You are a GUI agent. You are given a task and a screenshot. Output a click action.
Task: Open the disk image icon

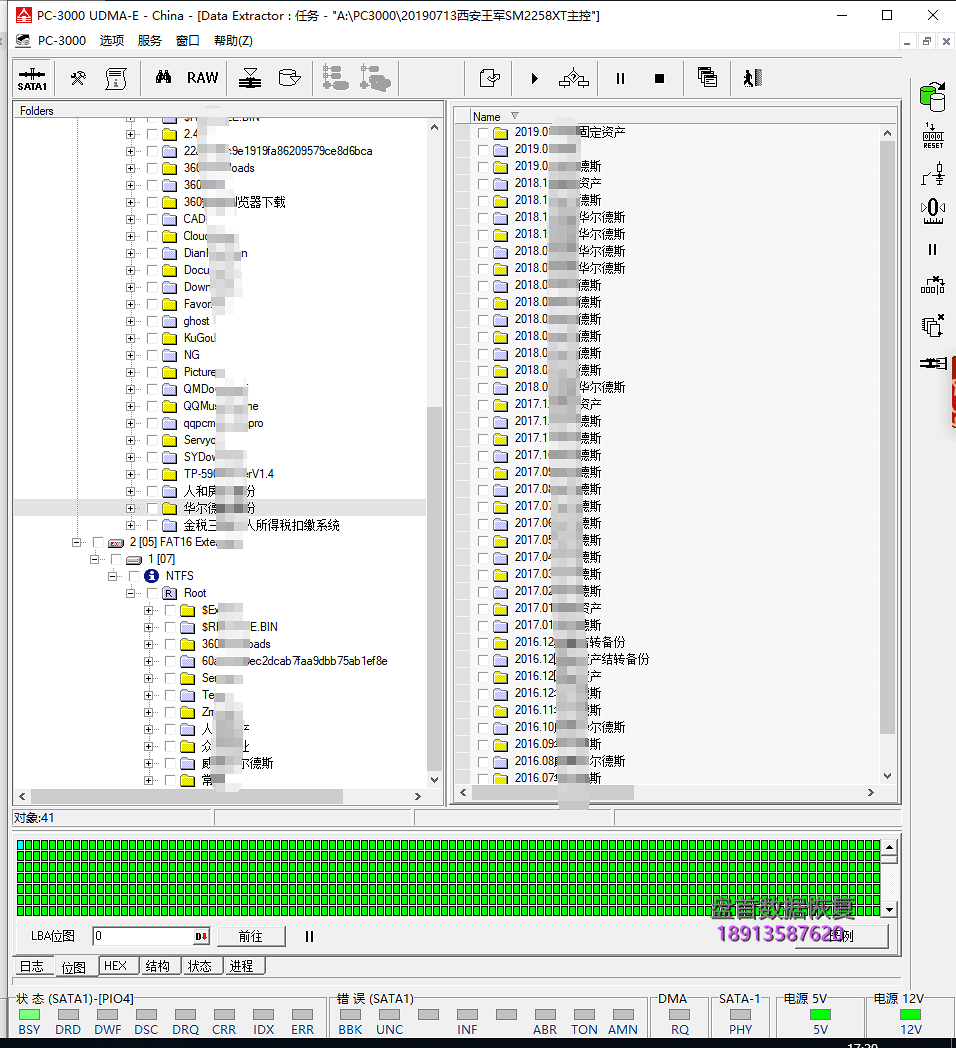tap(289, 78)
